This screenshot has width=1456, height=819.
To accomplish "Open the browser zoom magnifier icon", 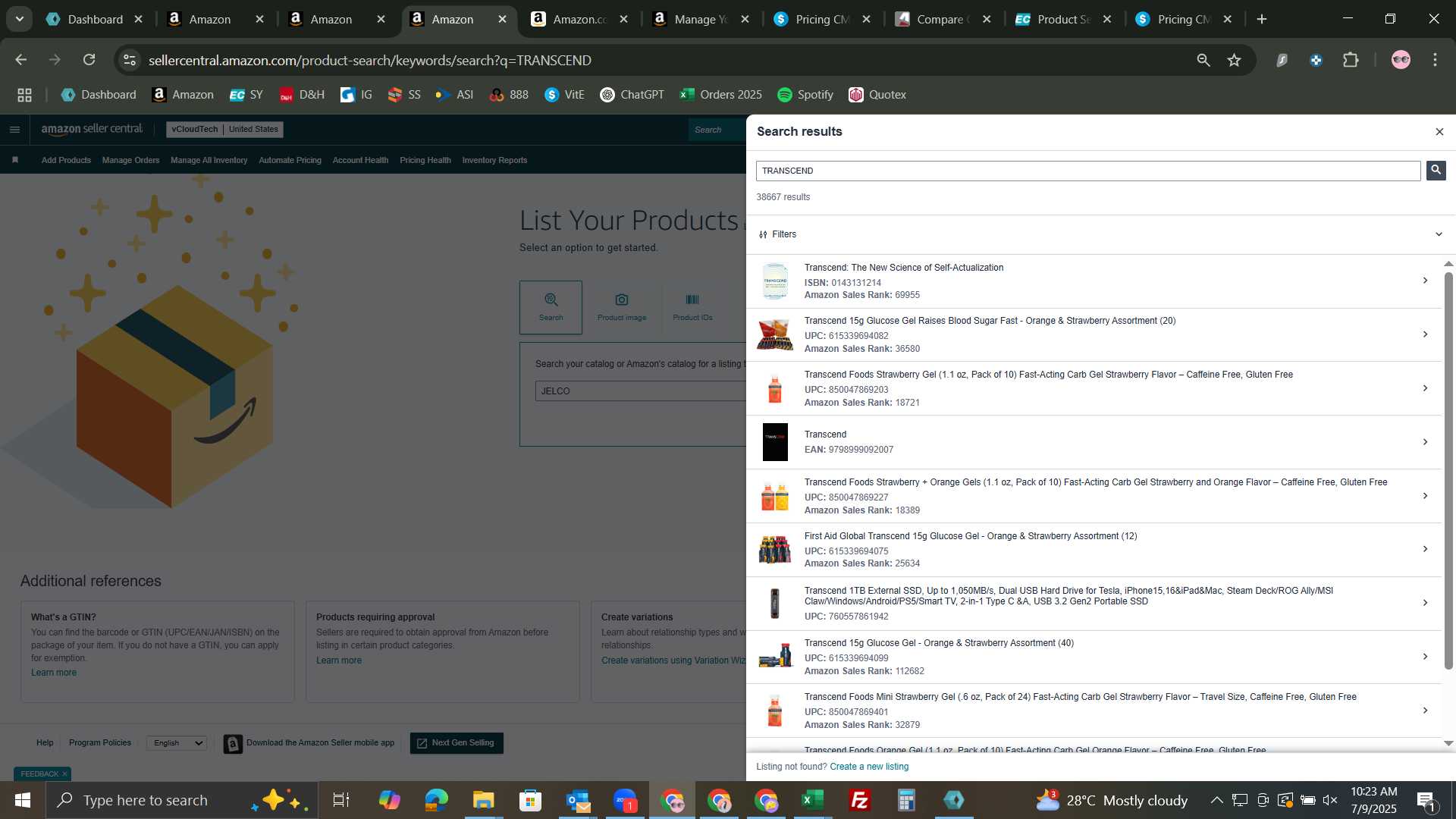I will tap(1203, 60).
